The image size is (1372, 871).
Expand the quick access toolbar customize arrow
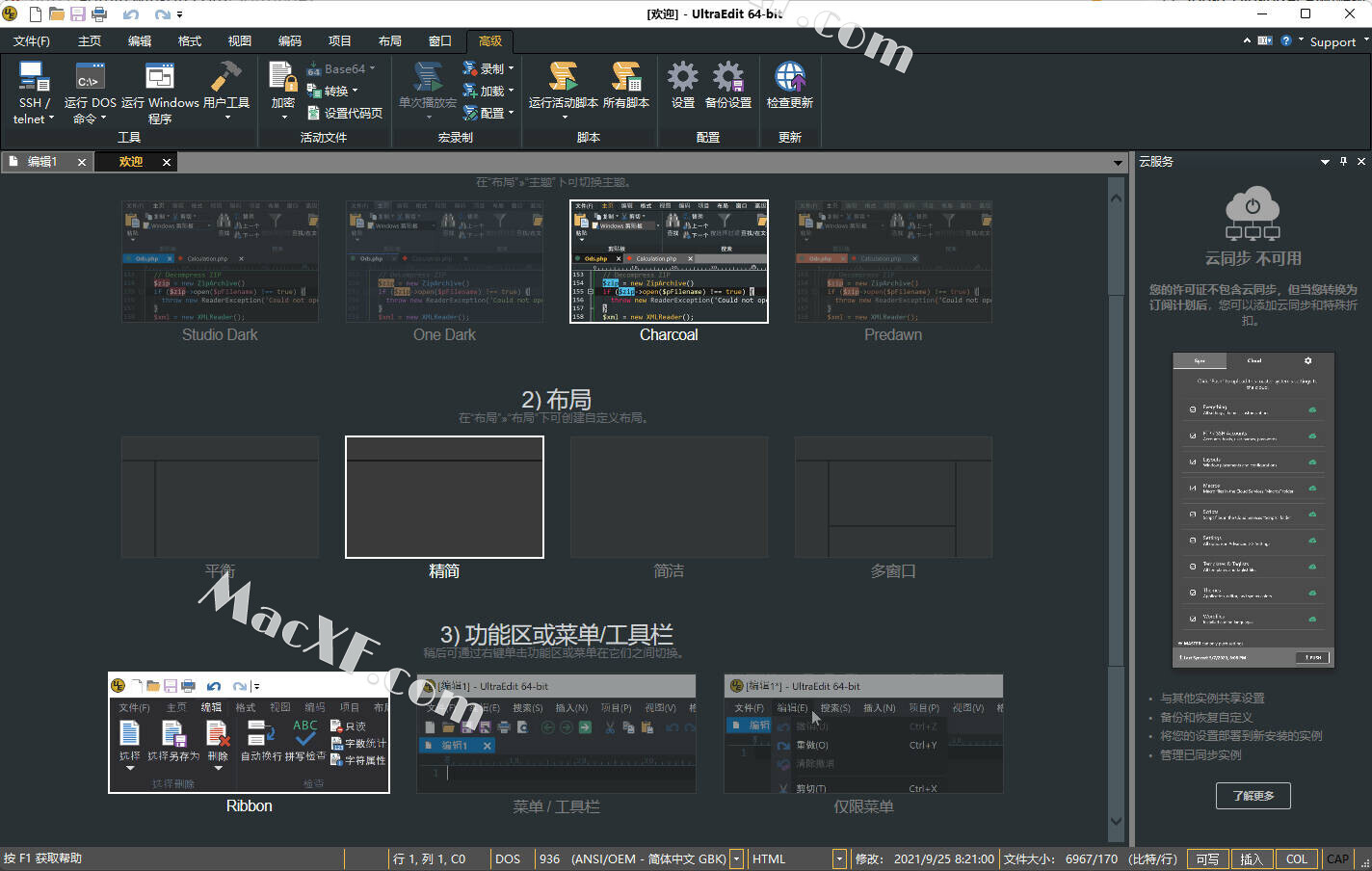[x=179, y=14]
